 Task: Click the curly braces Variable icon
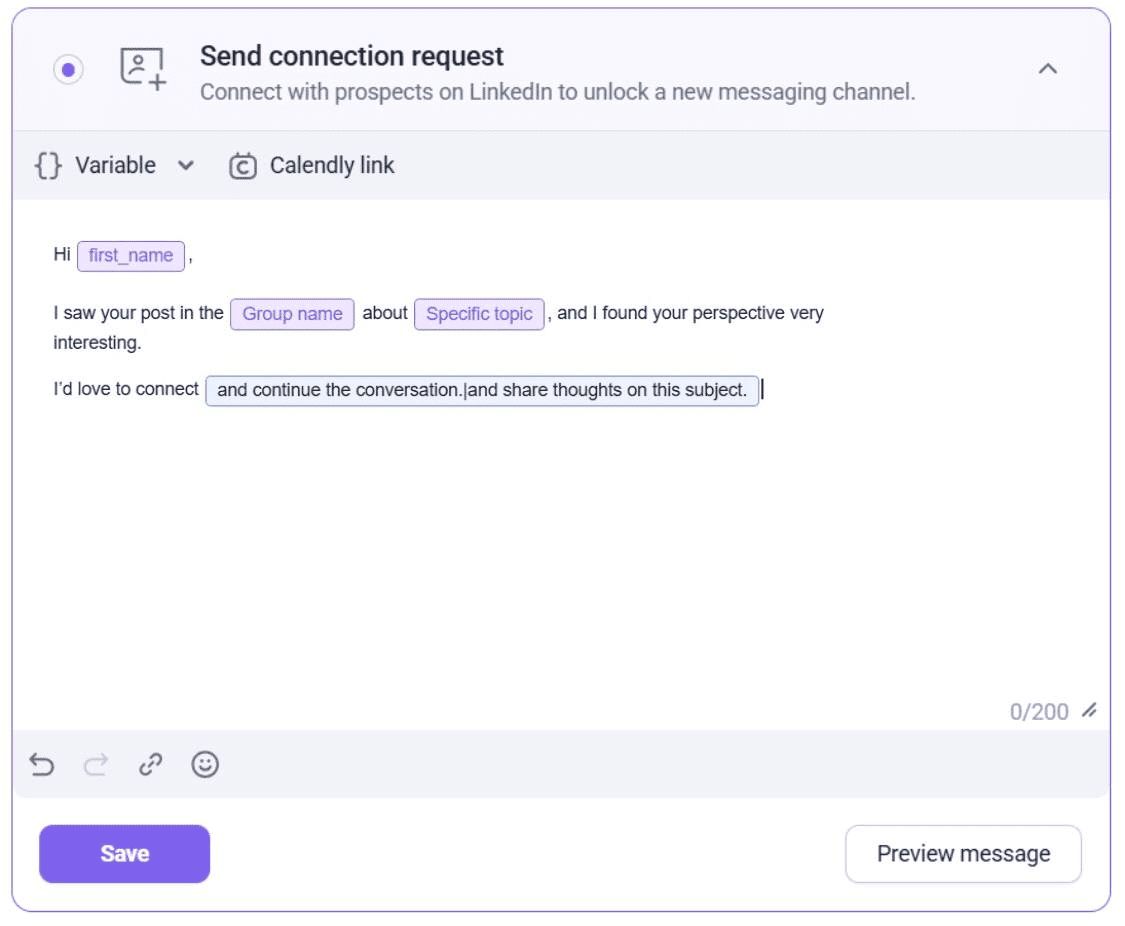click(48, 165)
